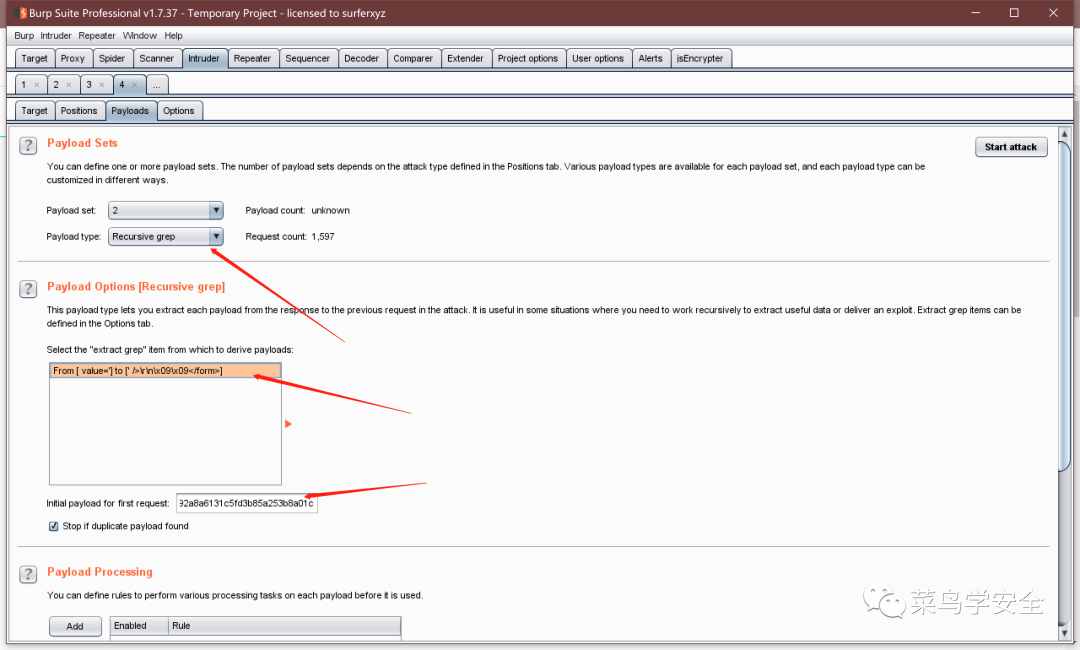The width and height of the screenshot is (1080, 650).
Task: Select Intruder attack tab 2
Action: (x=56, y=85)
